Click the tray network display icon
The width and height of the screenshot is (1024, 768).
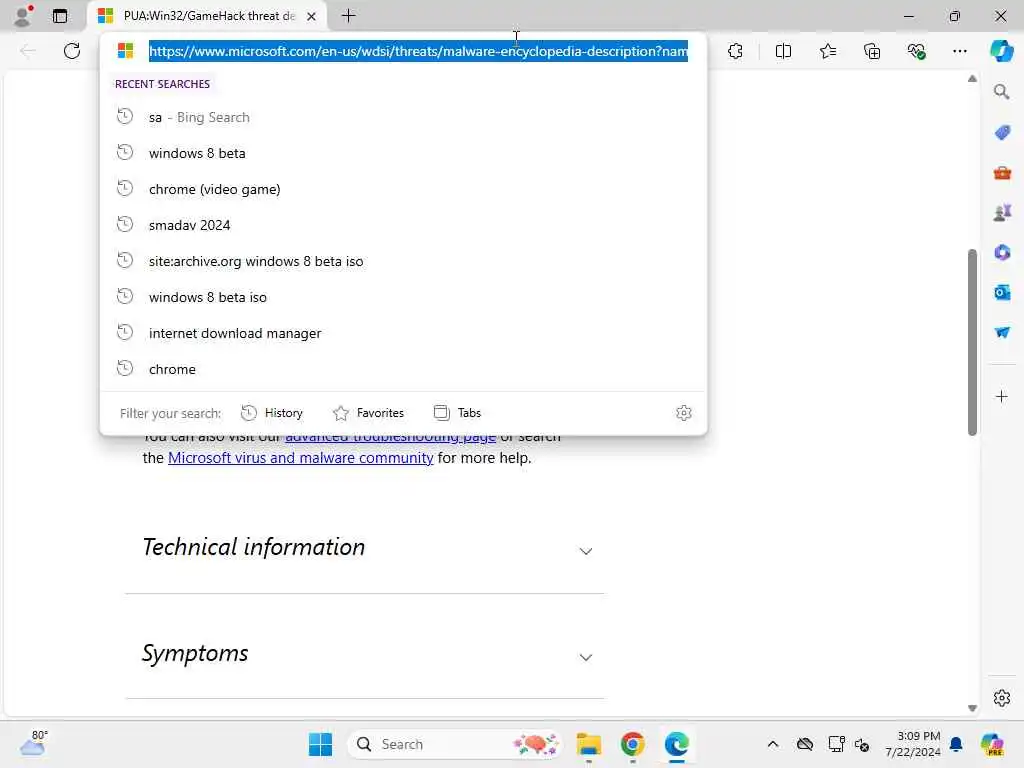836,744
